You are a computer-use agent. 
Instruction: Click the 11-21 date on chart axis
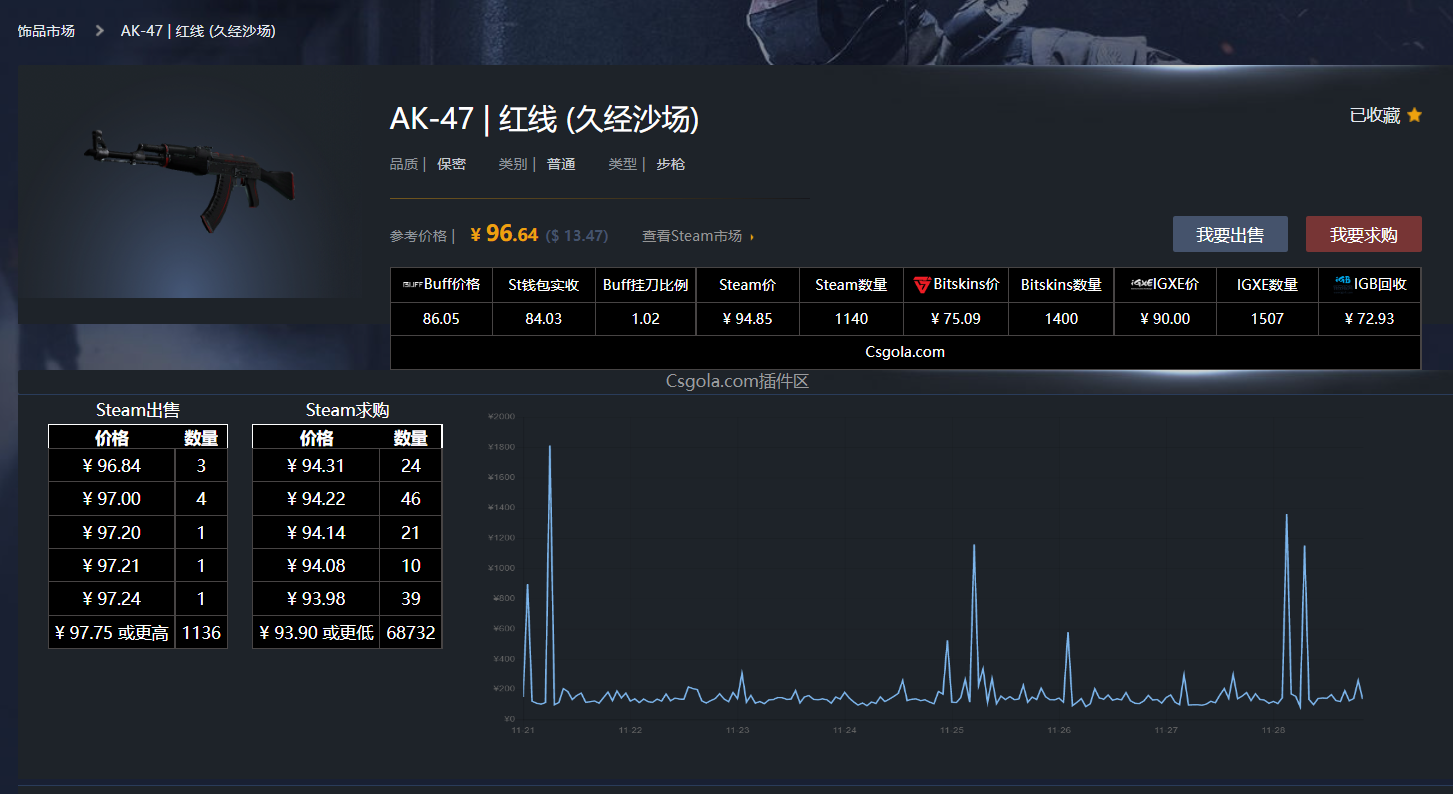click(x=523, y=730)
